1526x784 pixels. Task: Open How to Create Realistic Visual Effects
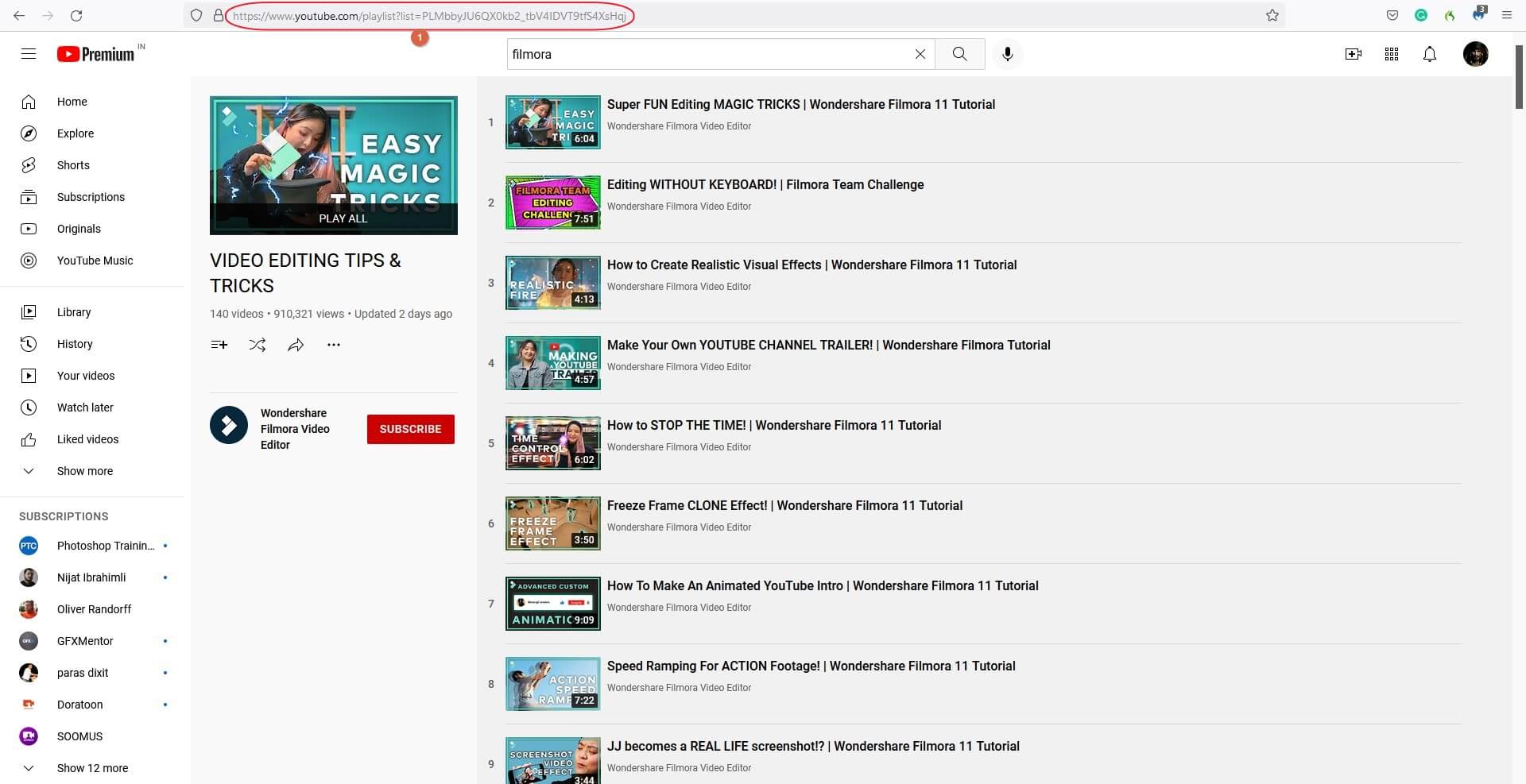coord(812,265)
